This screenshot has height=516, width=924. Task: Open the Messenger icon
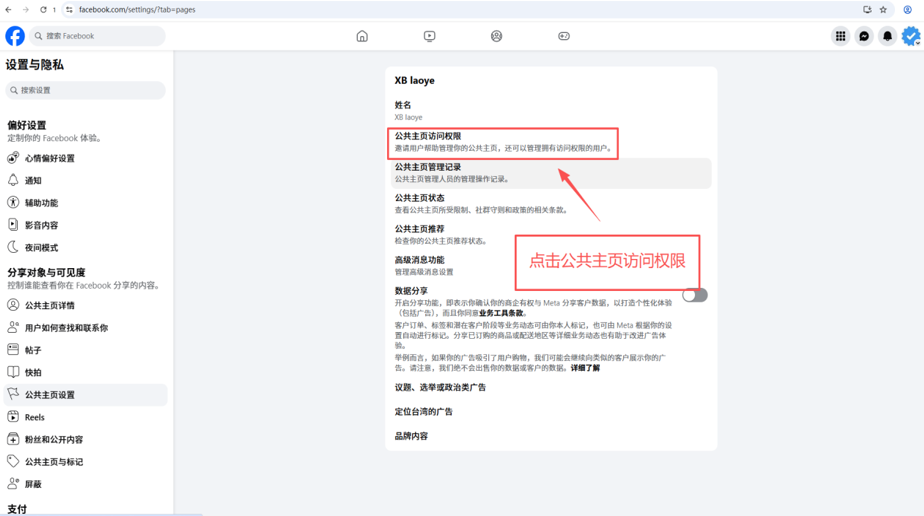tap(864, 36)
